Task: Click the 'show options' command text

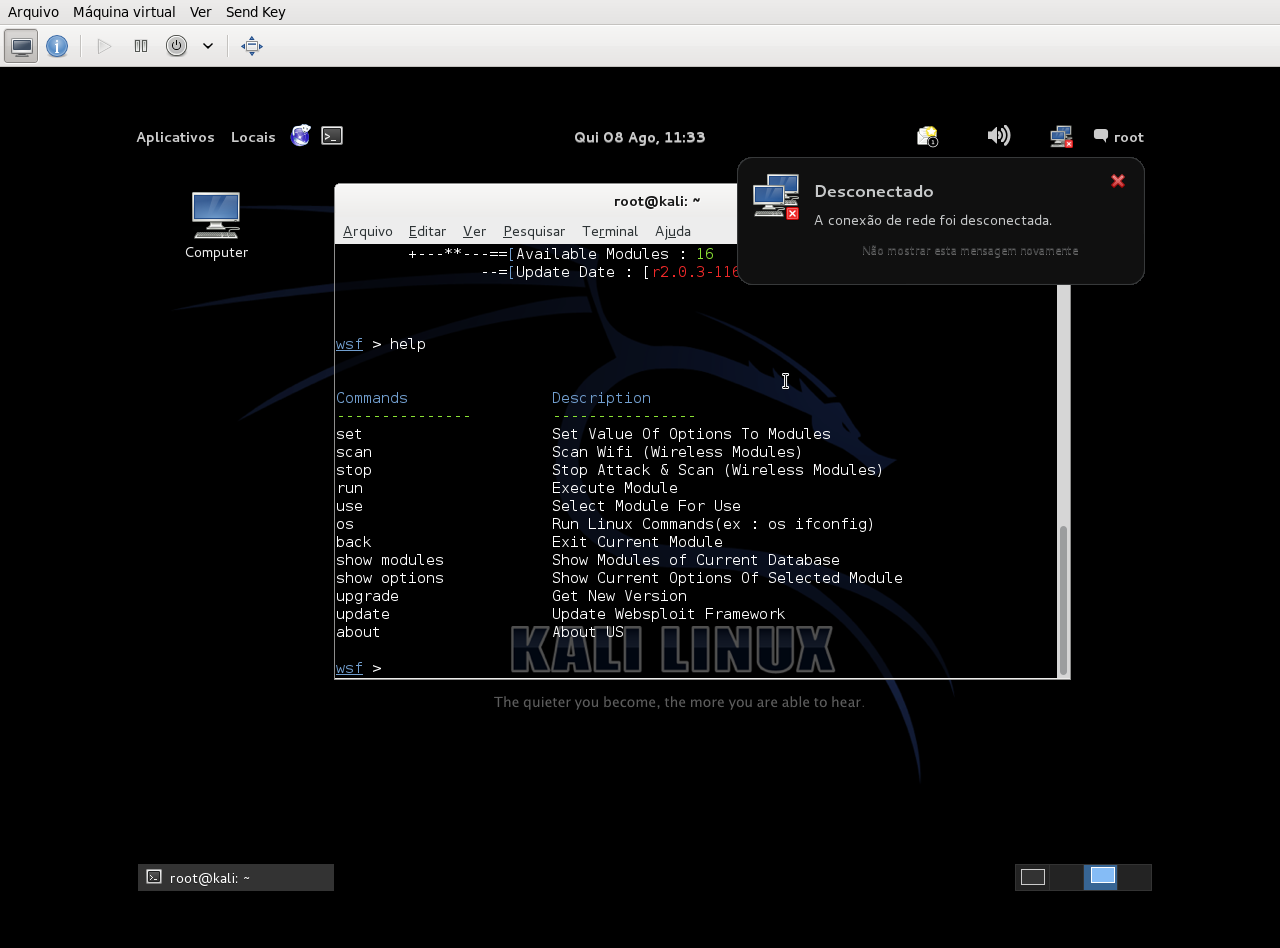Action: (390, 578)
